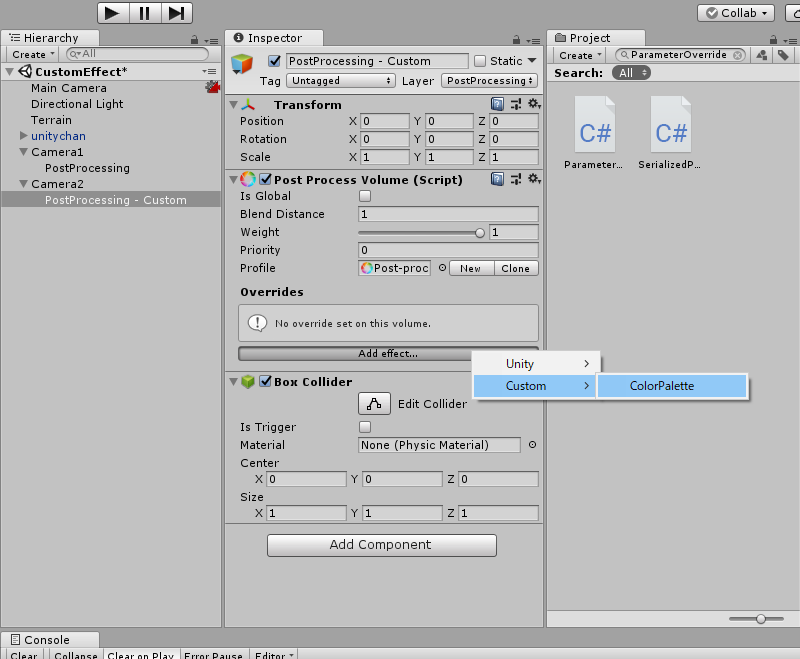Click the search-by-type icon in Project panel
The height and width of the screenshot is (659, 800).
coord(761,55)
